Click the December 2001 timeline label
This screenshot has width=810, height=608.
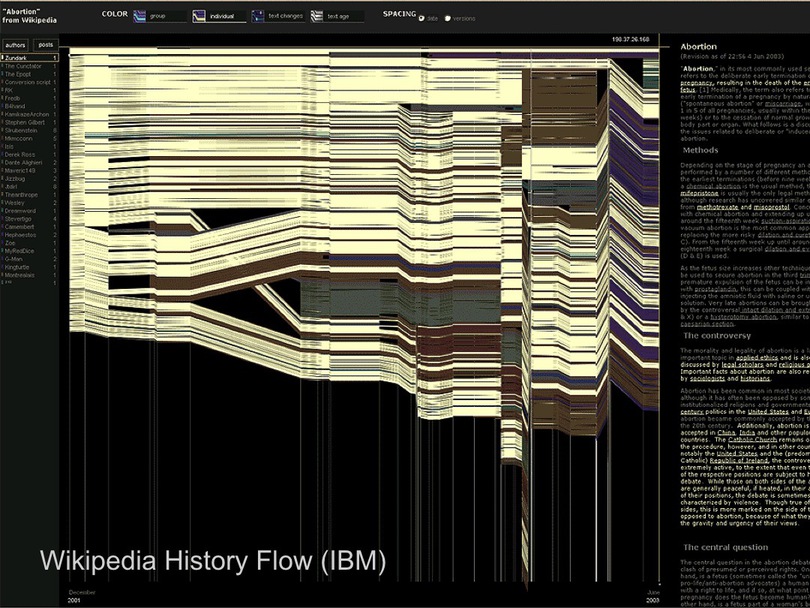tap(82, 597)
